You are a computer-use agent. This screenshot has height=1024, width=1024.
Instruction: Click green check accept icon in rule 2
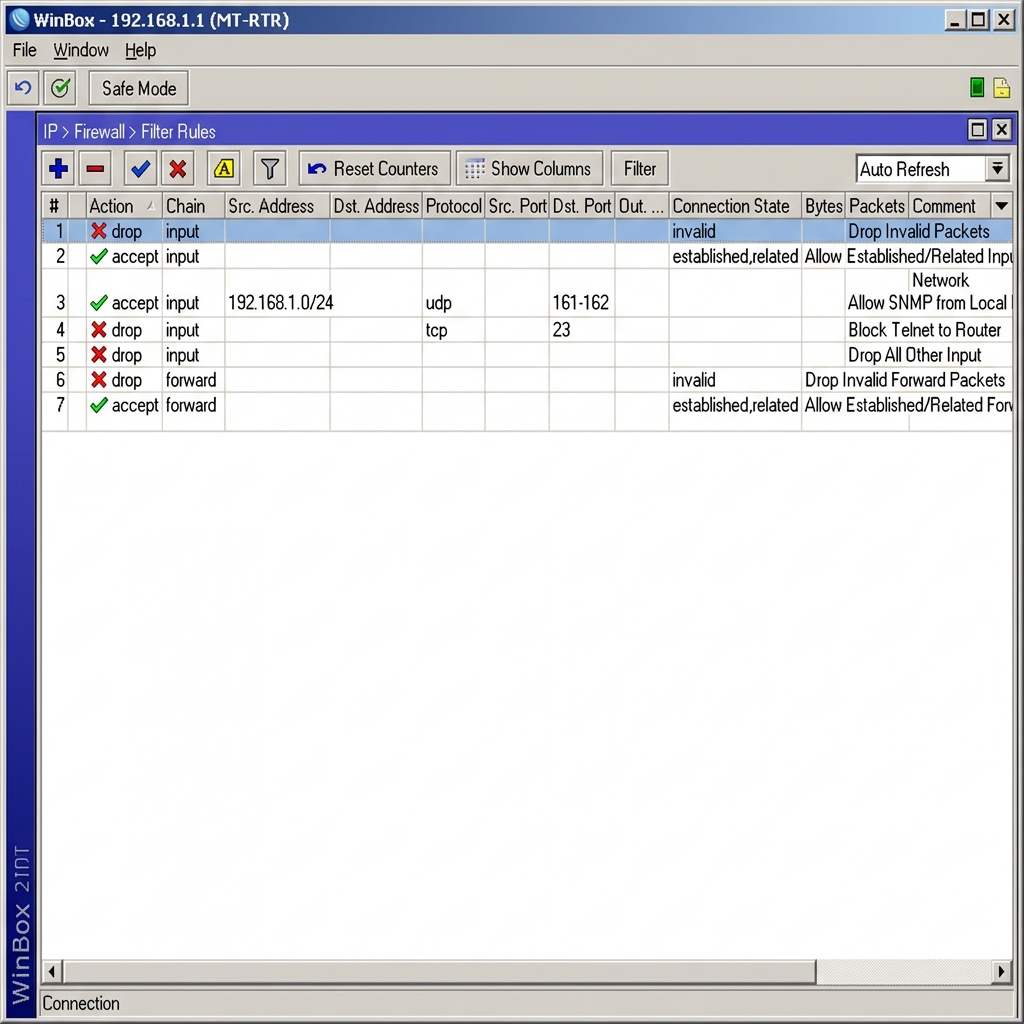point(99,257)
